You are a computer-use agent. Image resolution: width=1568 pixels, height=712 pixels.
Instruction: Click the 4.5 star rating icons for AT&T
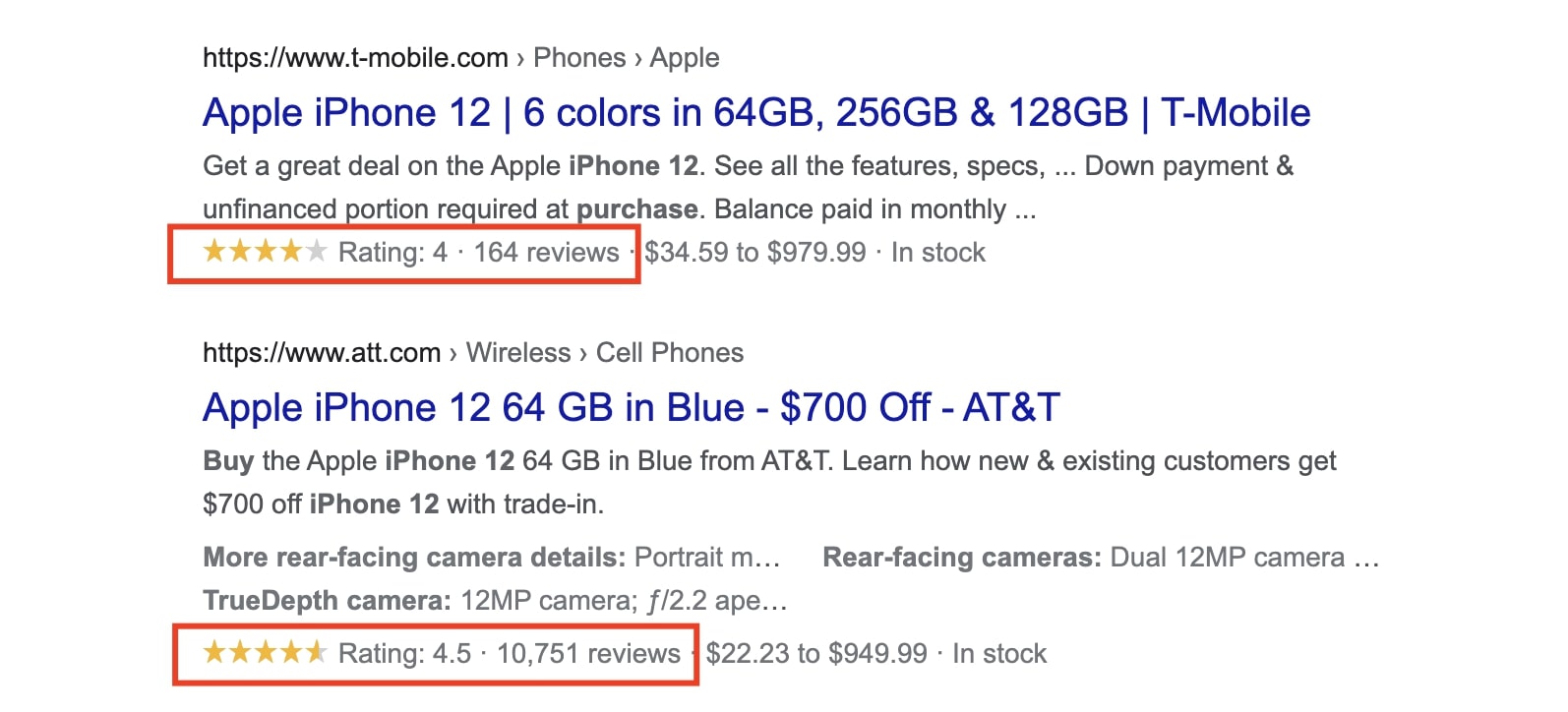click(265, 652)
